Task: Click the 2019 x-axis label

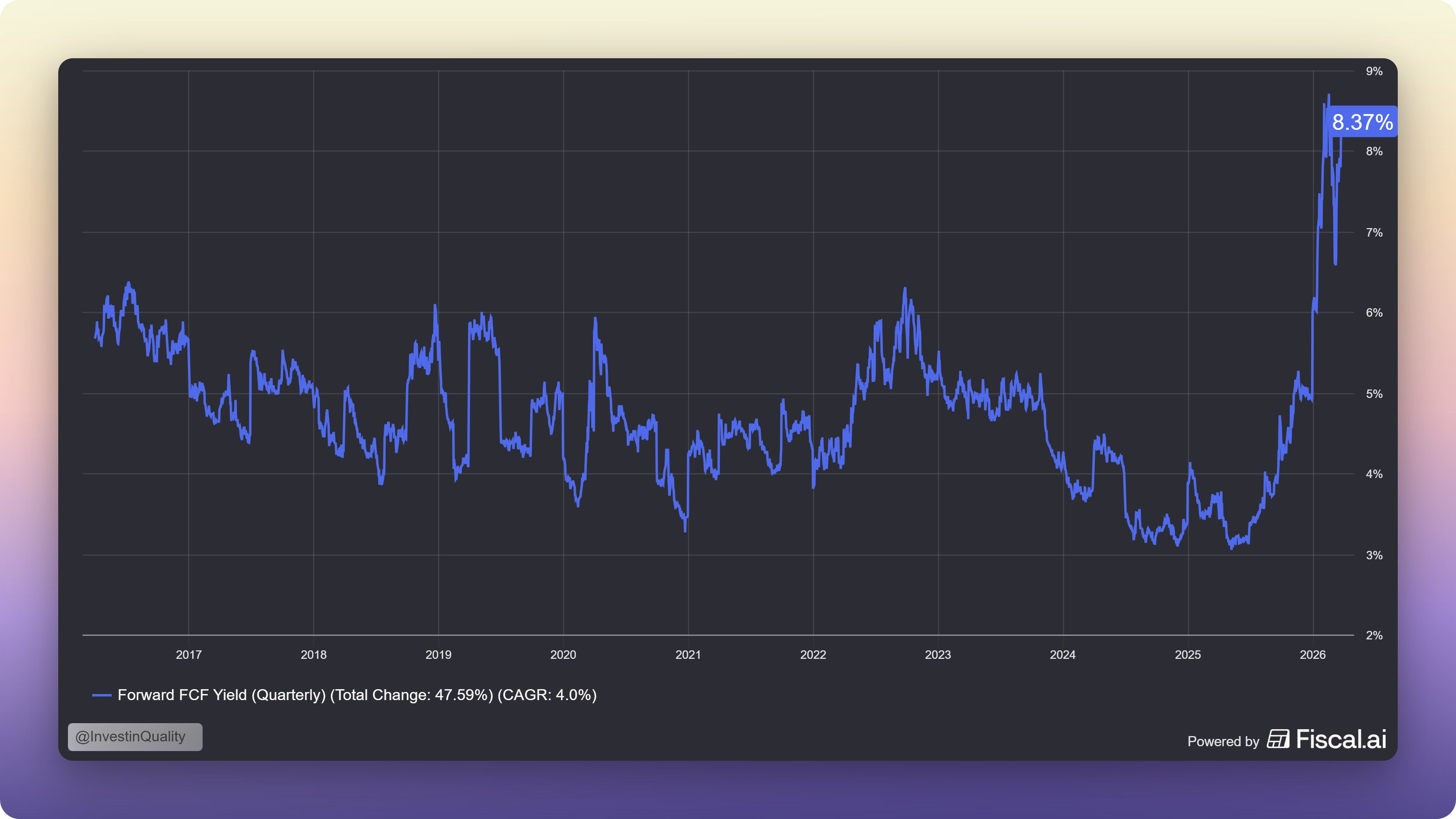Action: pyautogui.click(x=438, y=654)
